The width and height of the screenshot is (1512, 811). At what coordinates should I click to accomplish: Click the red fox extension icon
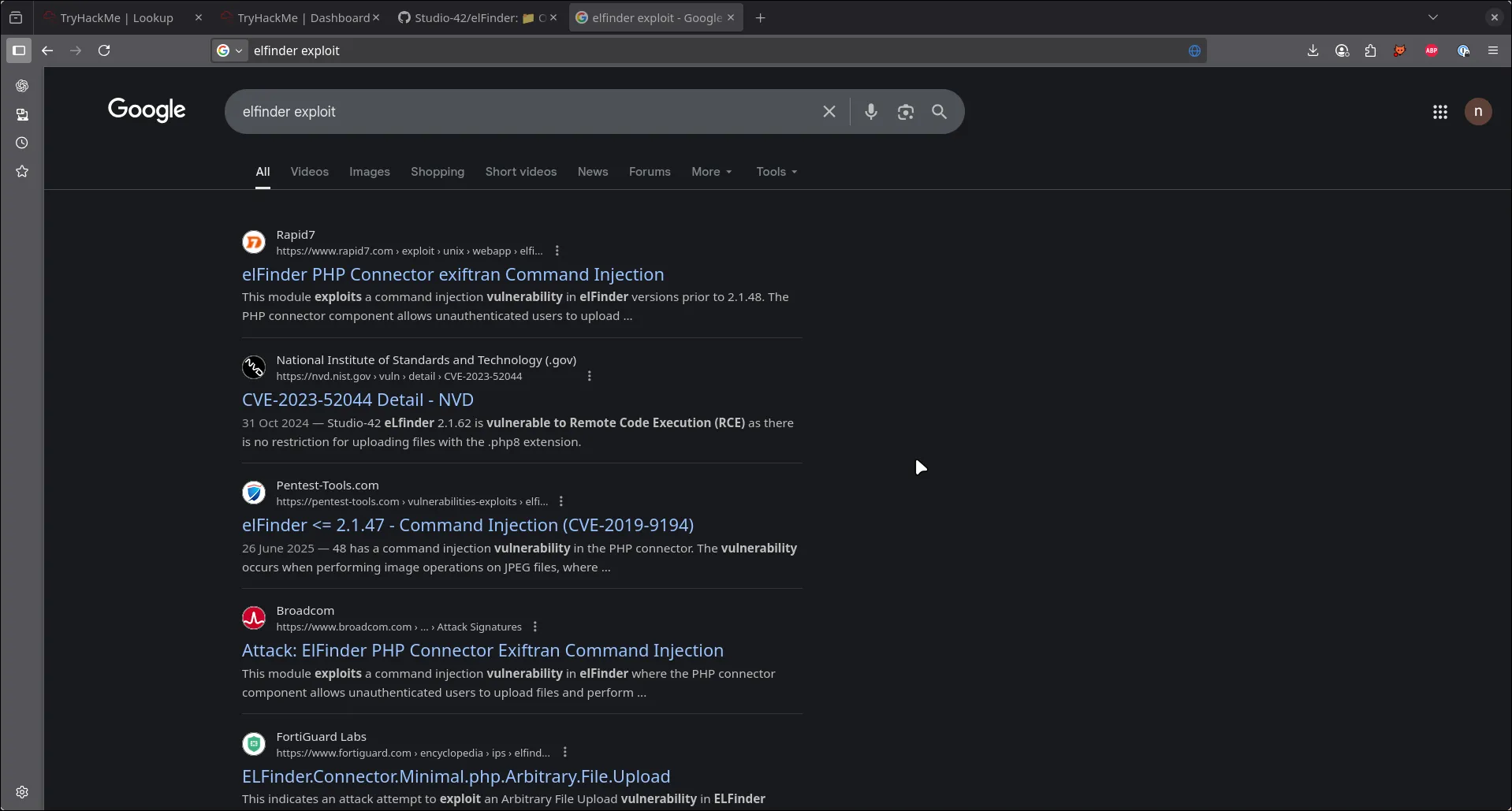click(1400, 50)
